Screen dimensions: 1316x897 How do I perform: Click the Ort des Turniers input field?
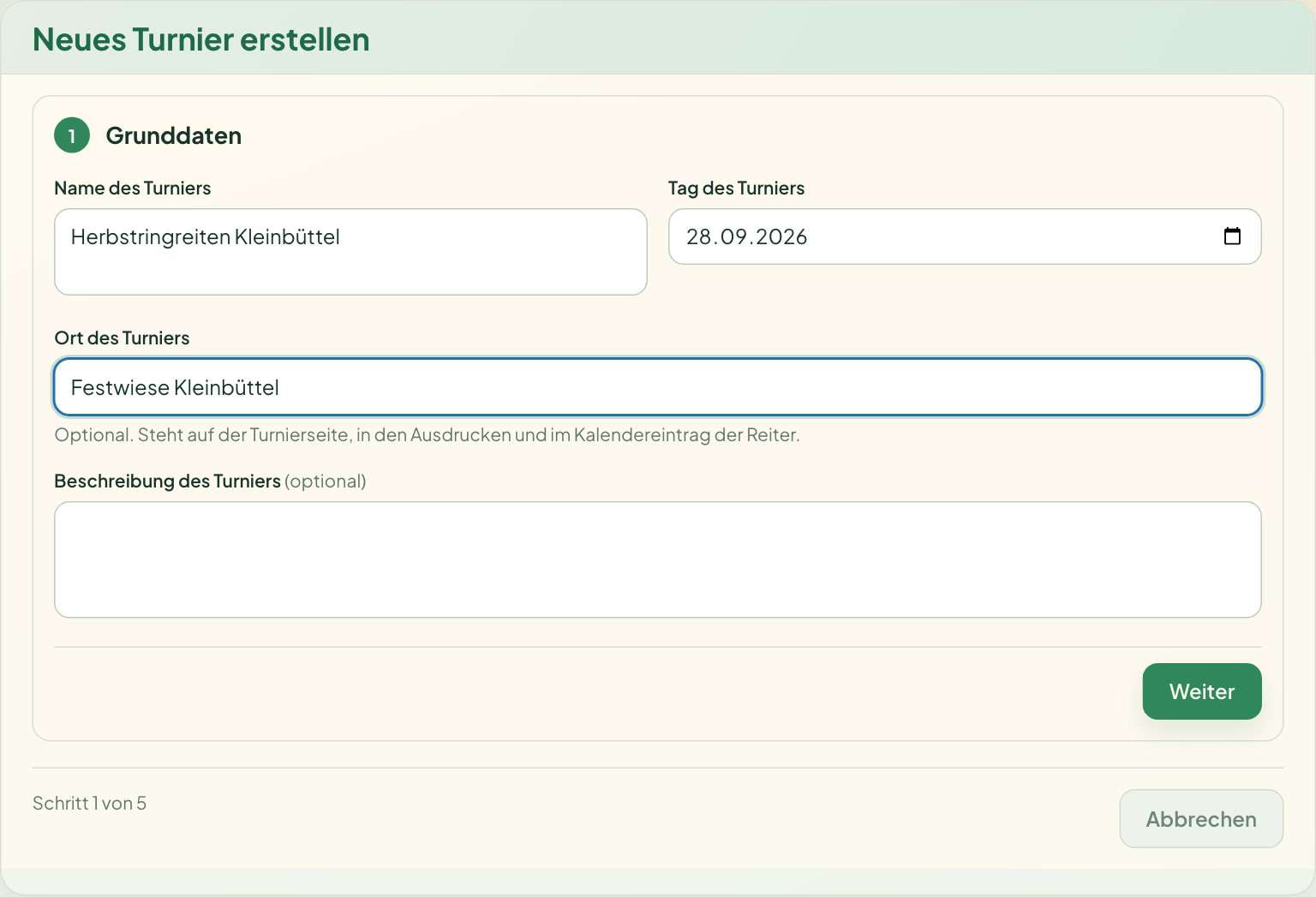[x=658, y=387]
